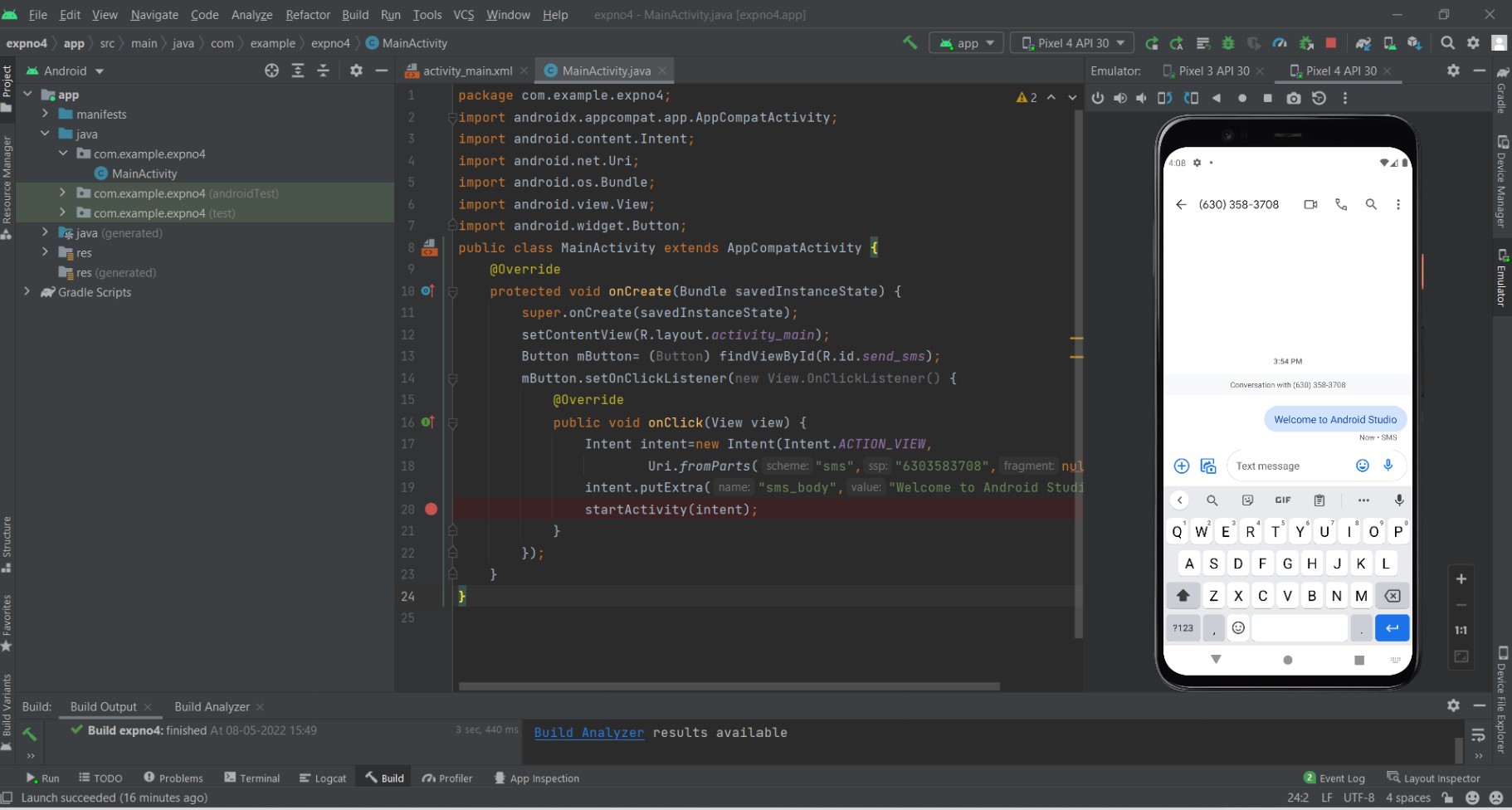Click the emoji icon in text message field

(1362, 466)
